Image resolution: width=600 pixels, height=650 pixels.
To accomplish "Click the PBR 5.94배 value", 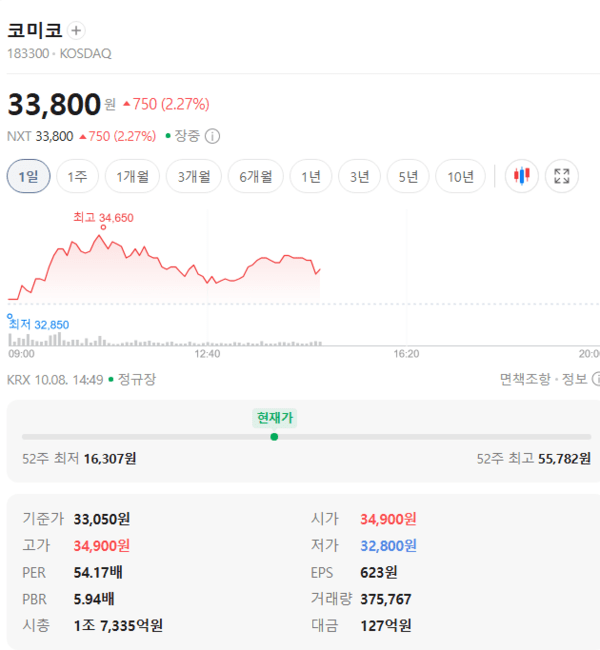I will pos(94,599).
